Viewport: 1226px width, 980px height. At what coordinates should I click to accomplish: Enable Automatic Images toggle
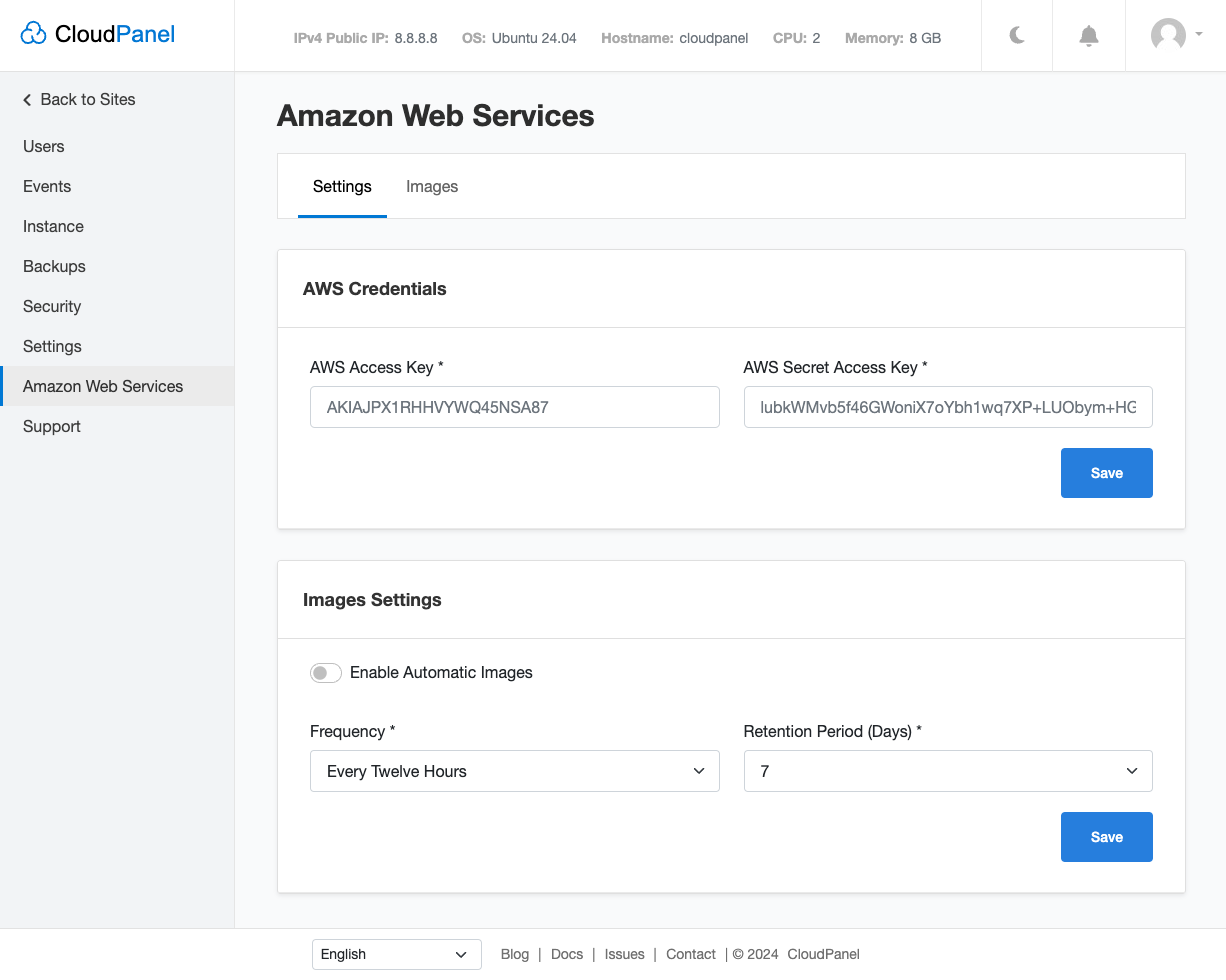(326, 673)
